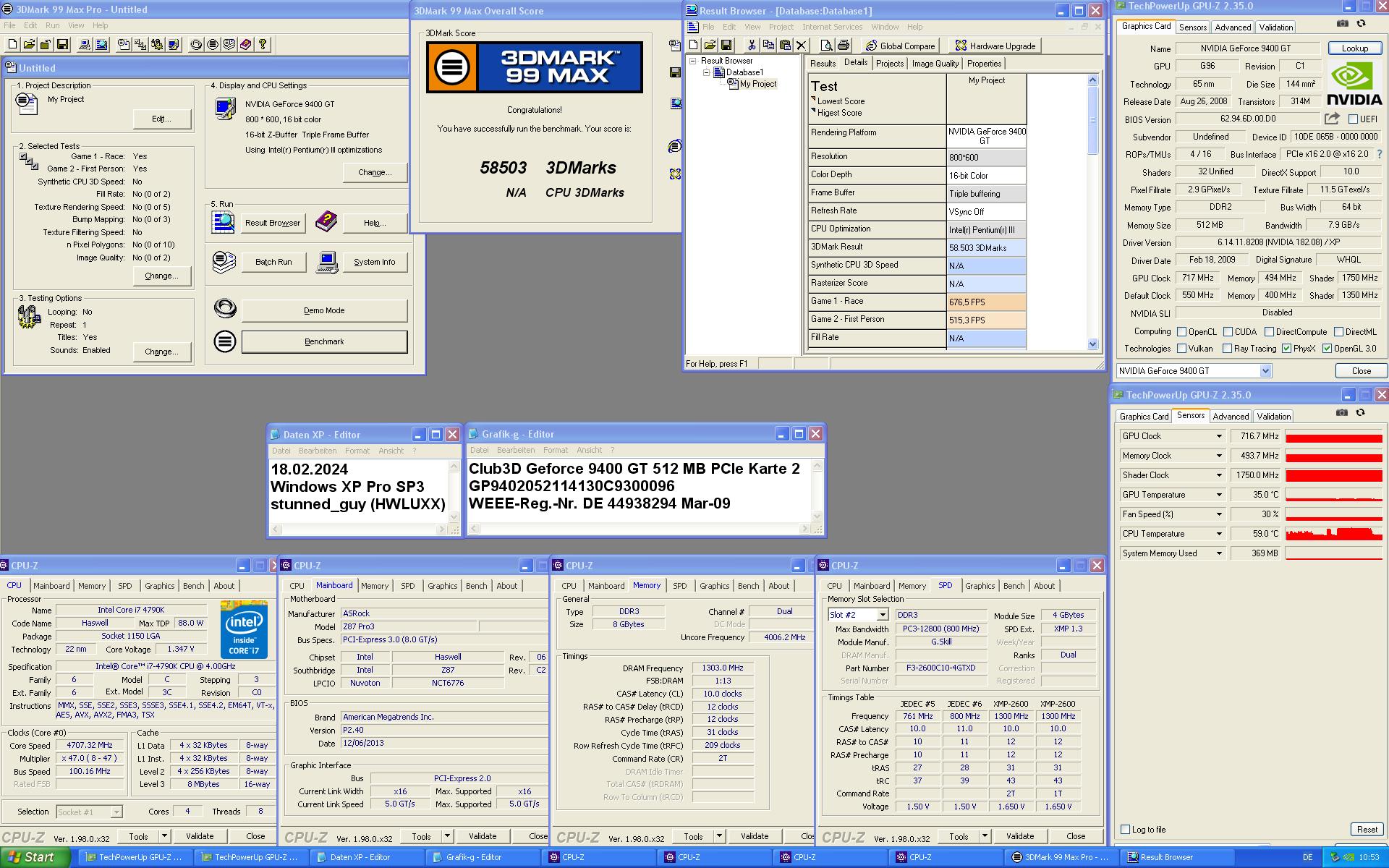Viewport: 1389px width, 868px height.
Task: Click Paste icon in Result Browser toolbar
Action: pos(785,45)
